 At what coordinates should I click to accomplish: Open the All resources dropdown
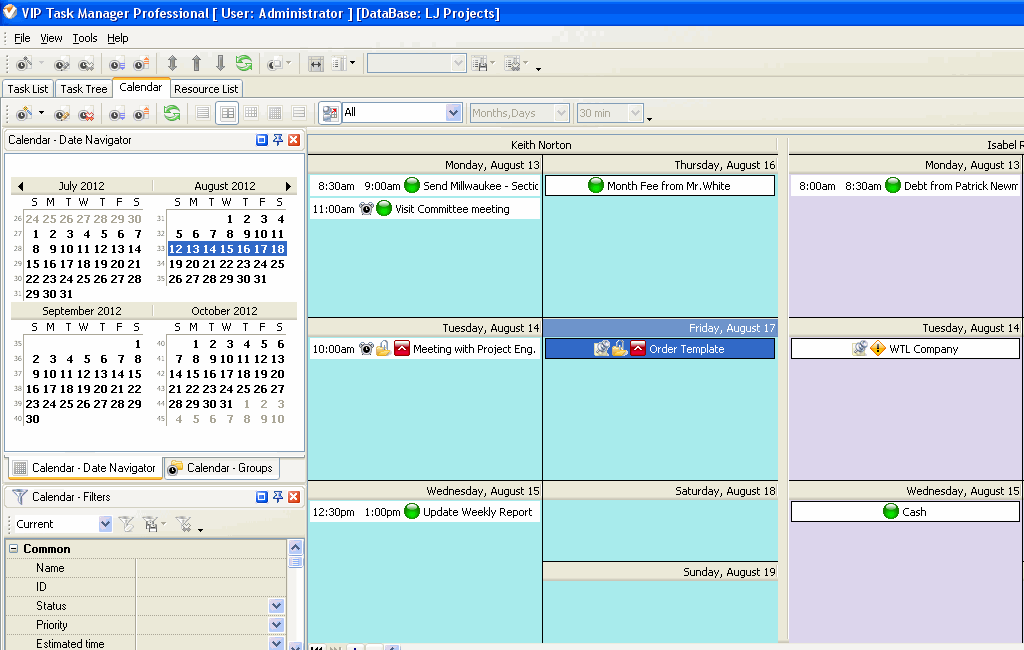[x=453, y=113]
